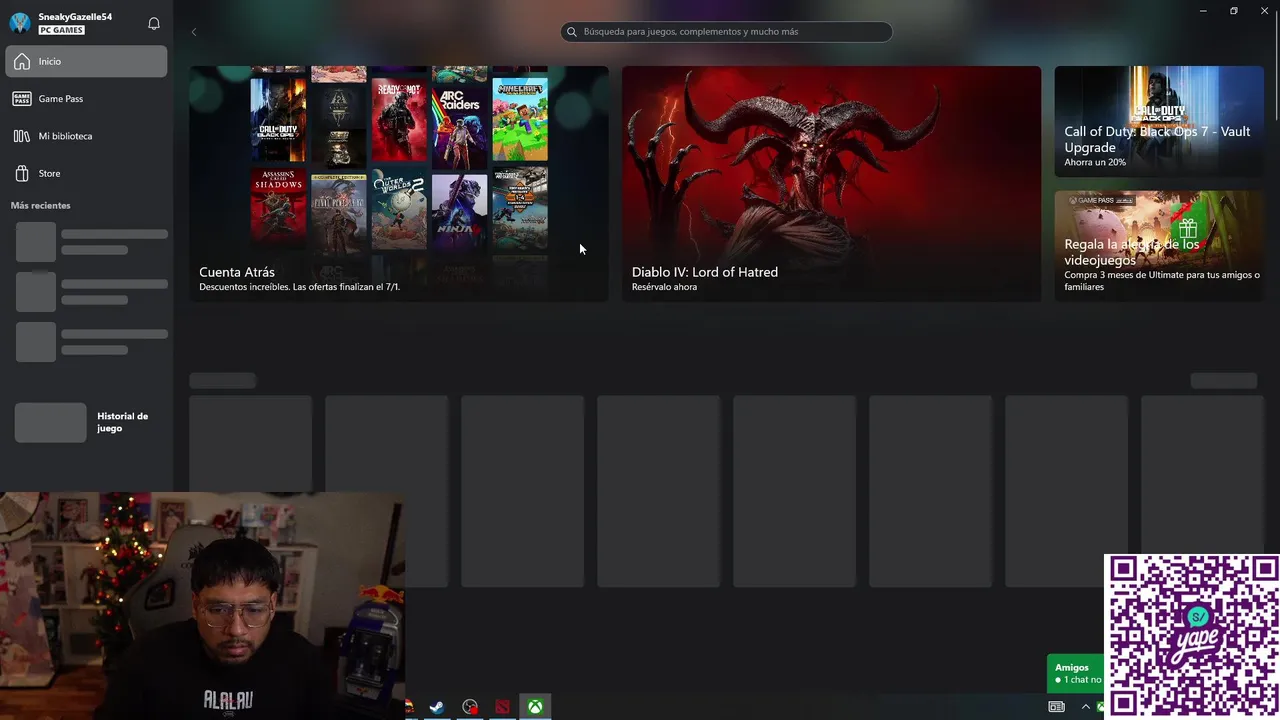Minimize the Xbox app window
1280x720 pixels.
coord(1203,11)
